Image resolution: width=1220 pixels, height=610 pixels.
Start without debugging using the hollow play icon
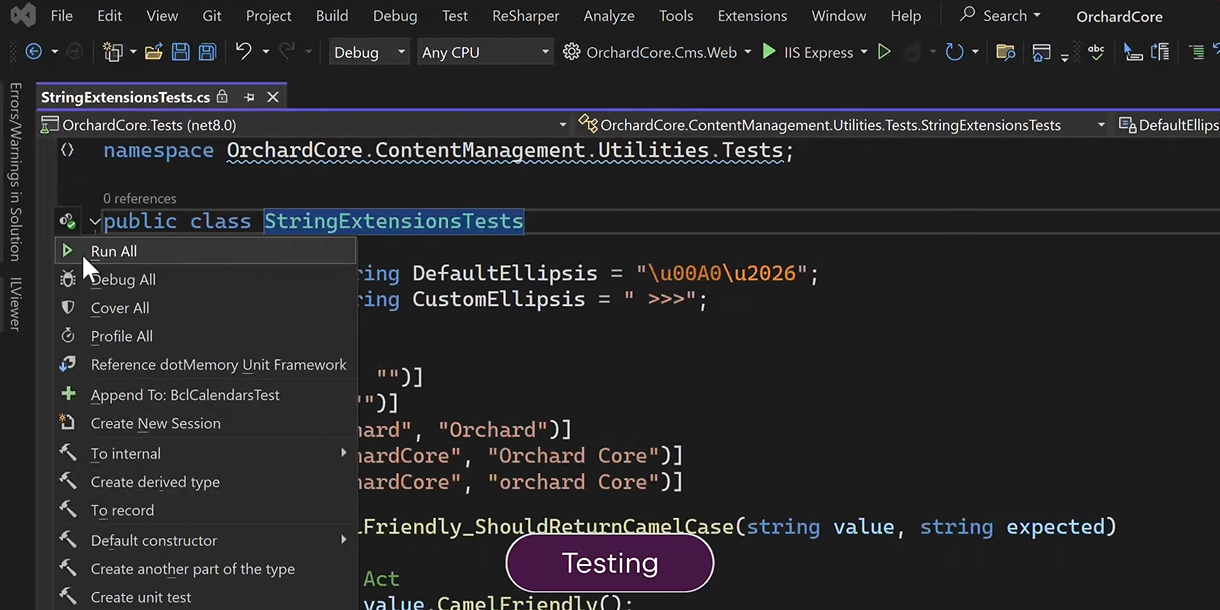click(x=884, y=52)
